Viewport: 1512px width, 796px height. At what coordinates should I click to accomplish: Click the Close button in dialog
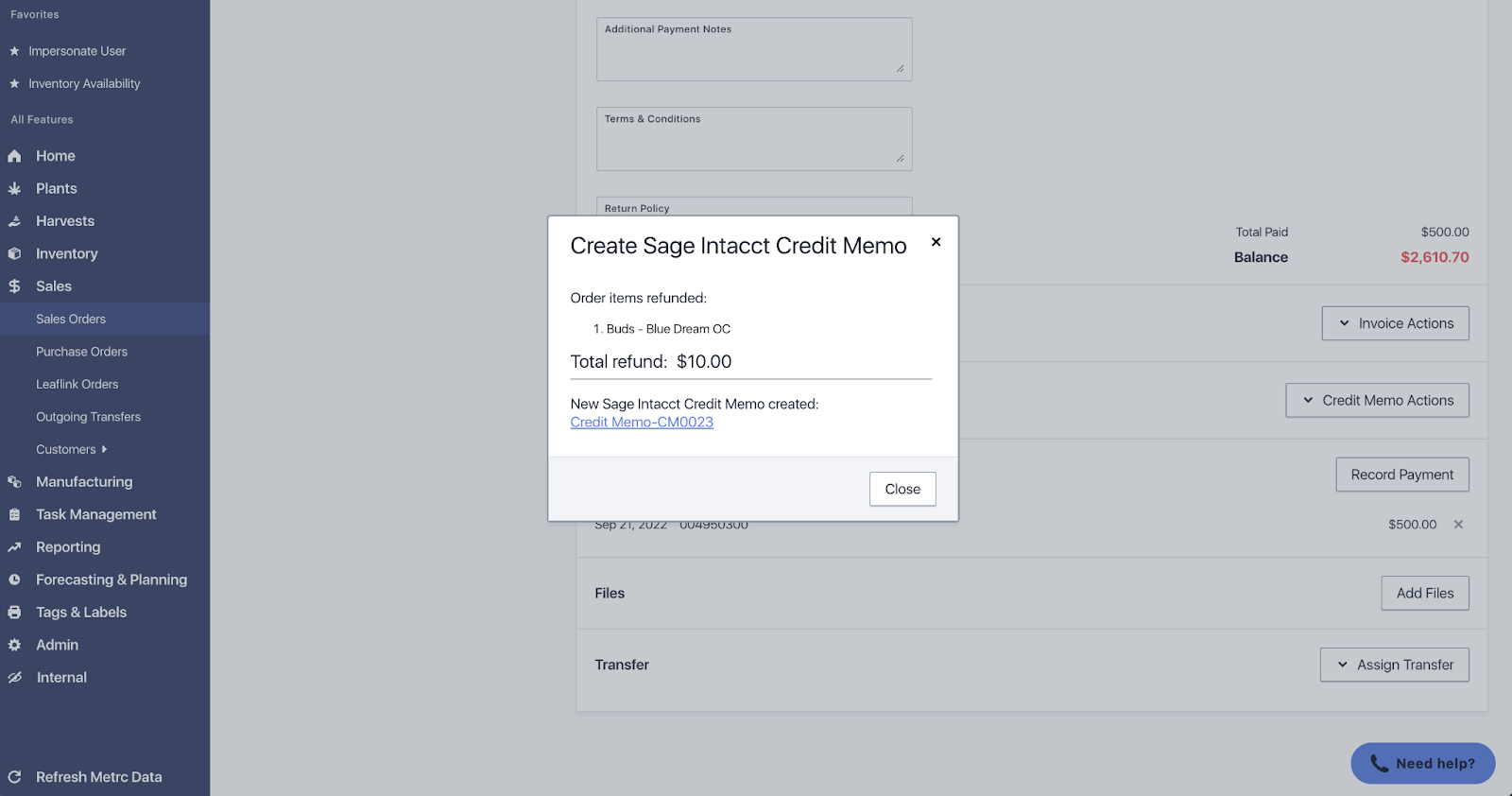(x=902, y=489)
